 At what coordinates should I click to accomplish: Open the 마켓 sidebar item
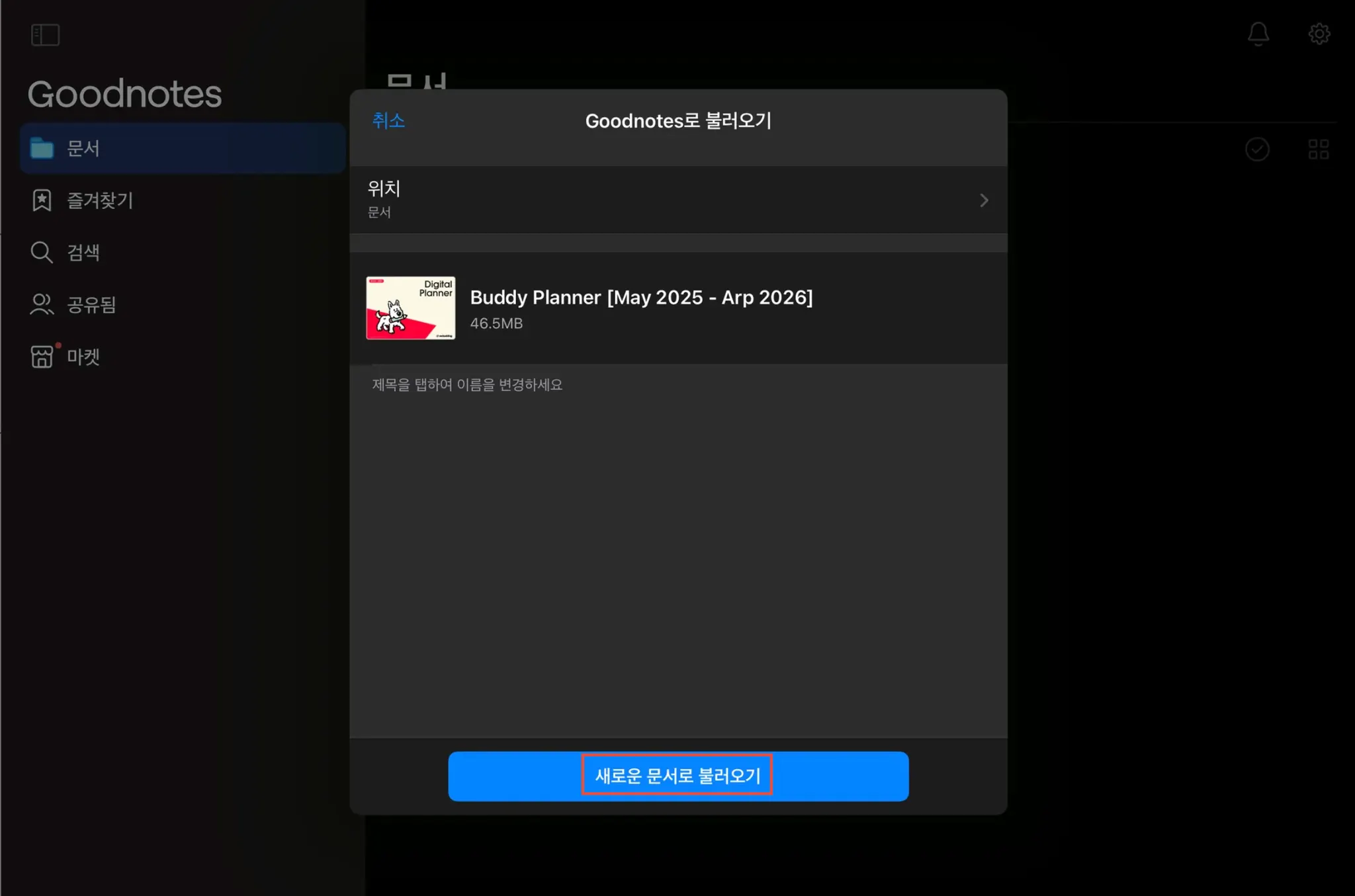[x=83, y=356]
